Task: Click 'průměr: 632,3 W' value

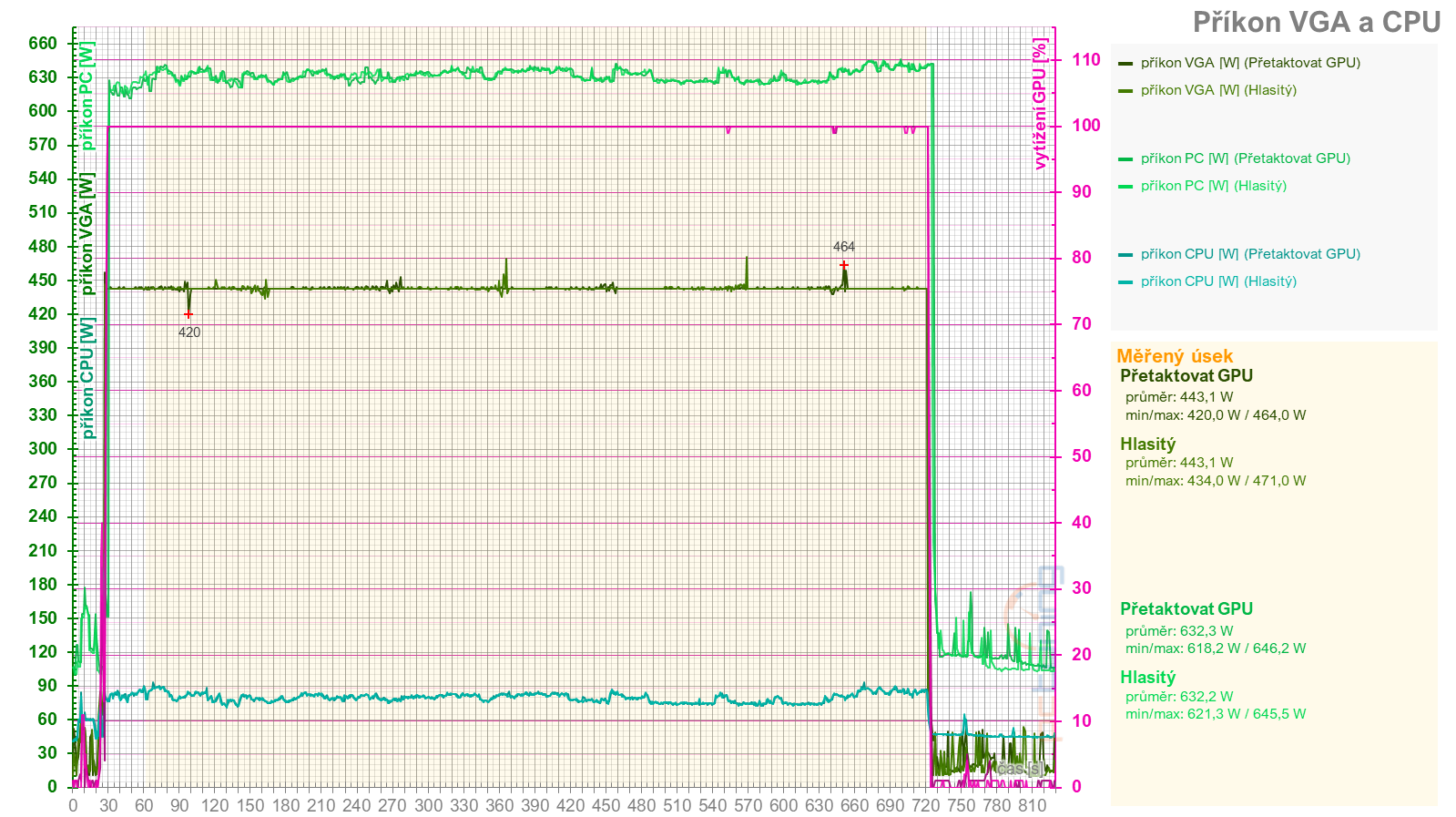Action: pyautogui.click(x=1179, y=631)
